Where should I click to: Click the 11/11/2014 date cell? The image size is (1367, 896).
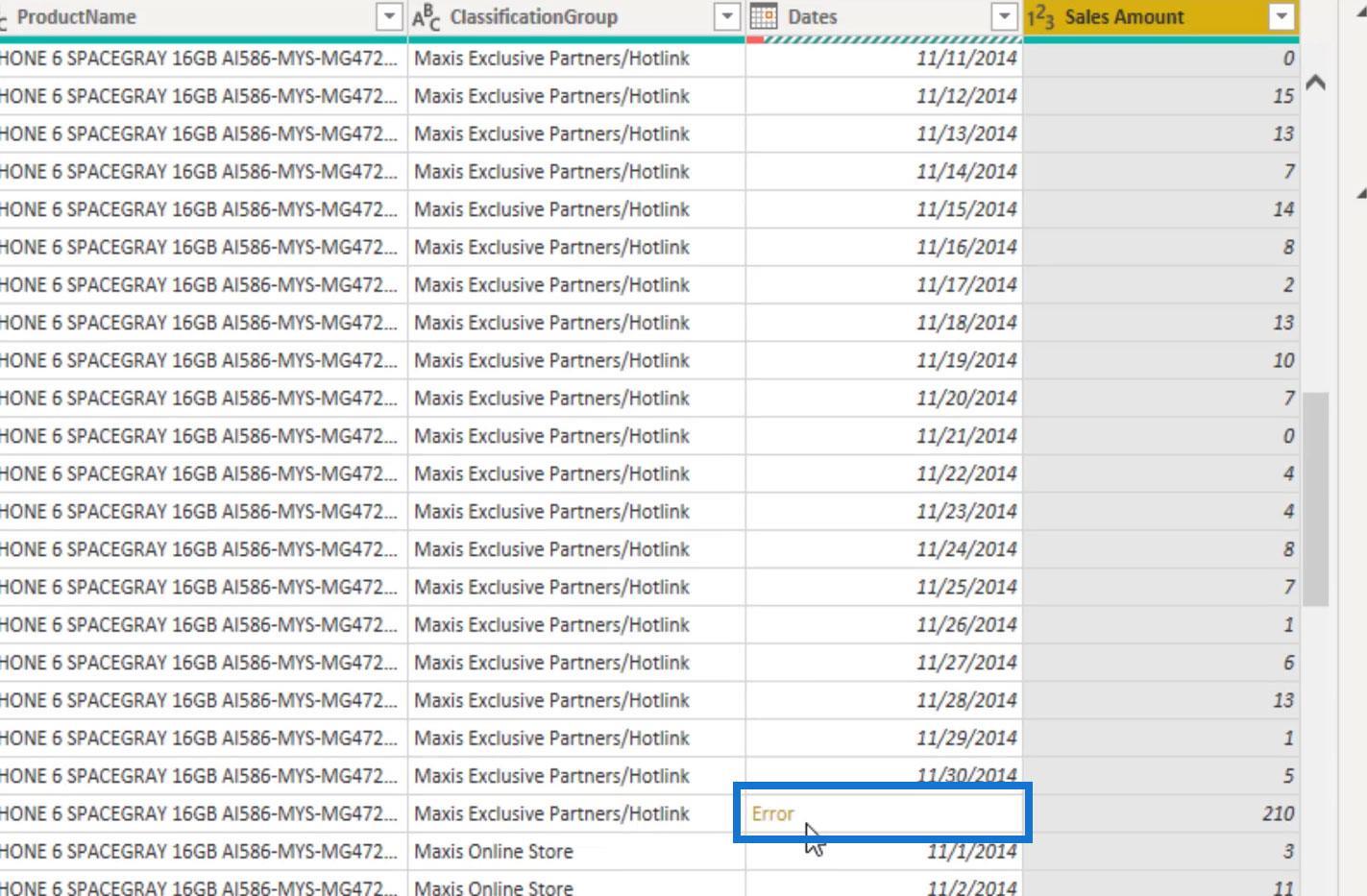[x=884, y=58]
